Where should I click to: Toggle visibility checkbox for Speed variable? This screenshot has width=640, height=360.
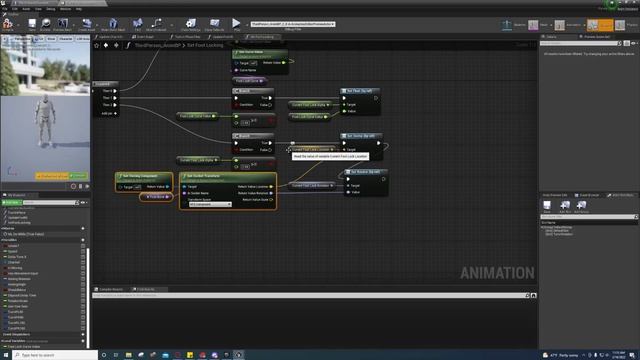pos(83,251)
